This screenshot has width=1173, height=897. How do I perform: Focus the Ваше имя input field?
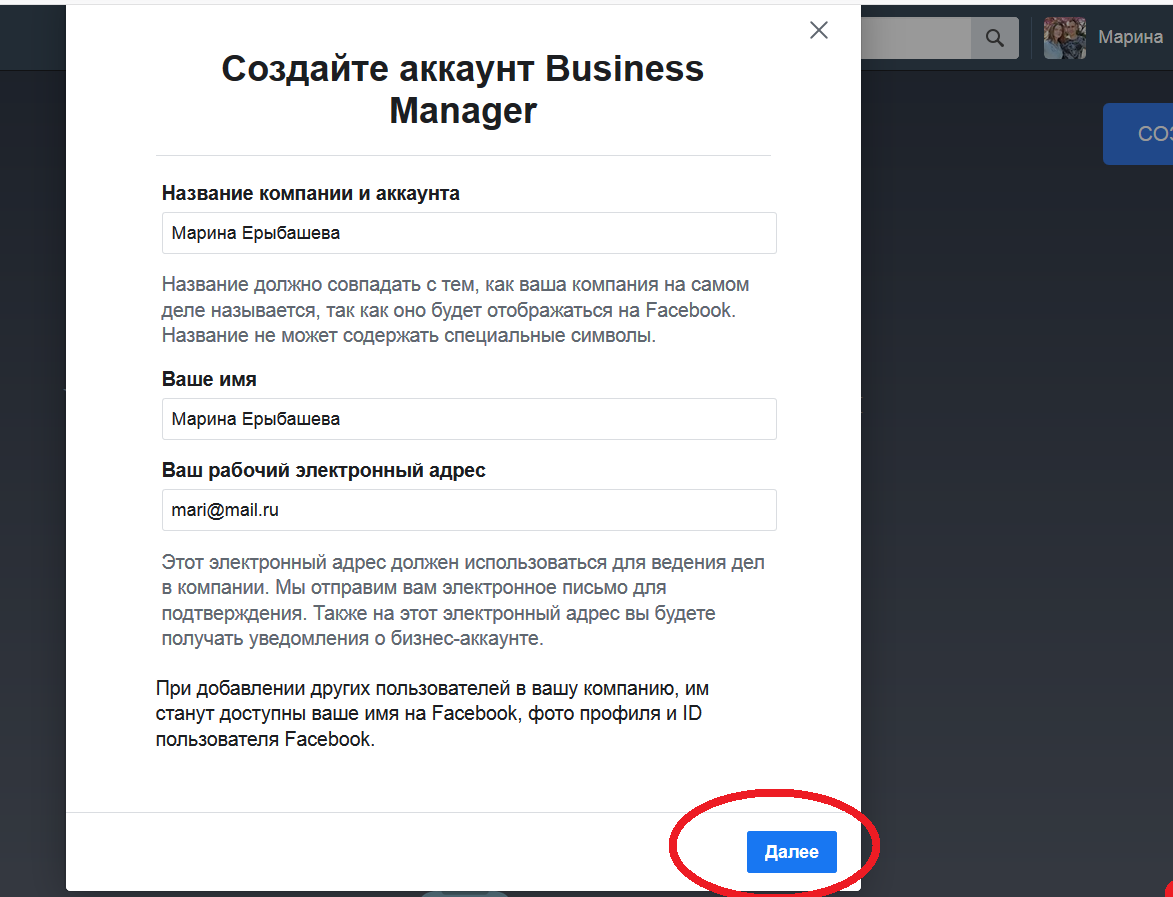tap(469, 419)
